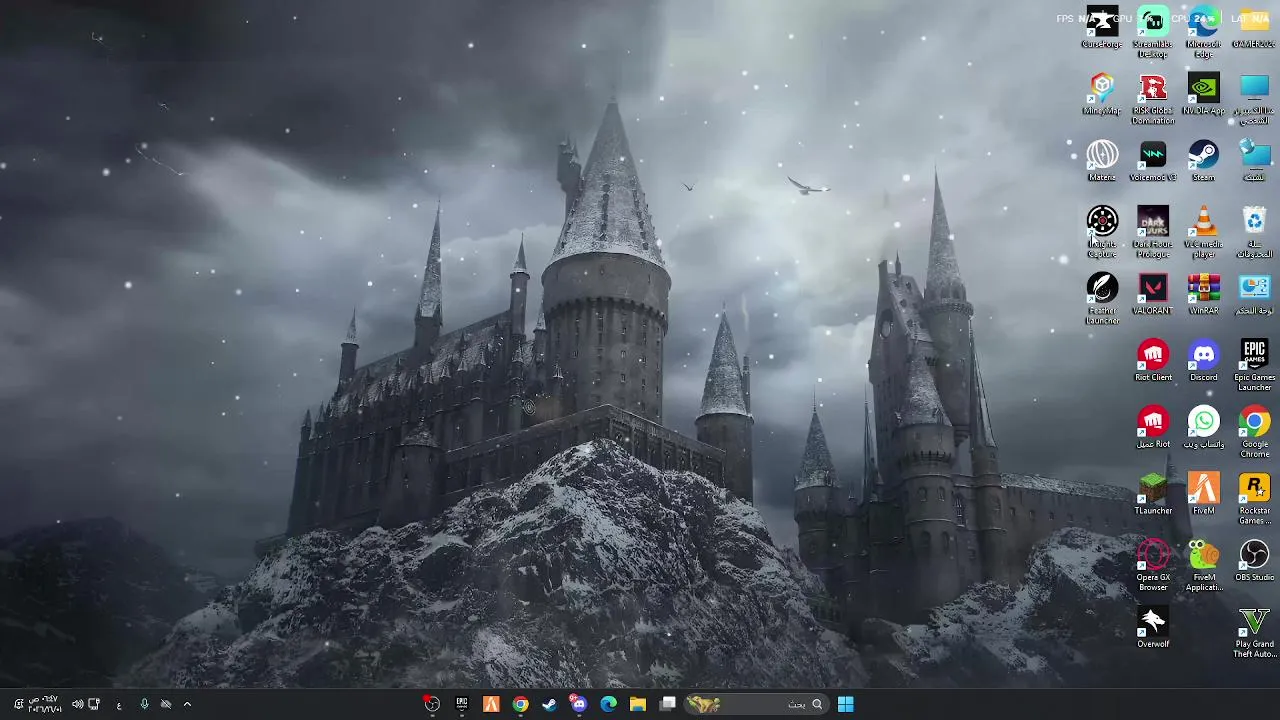This screenshot has height=720, width=1280.
Task: Open the taskbar clock and date
Action: [44, 704]
